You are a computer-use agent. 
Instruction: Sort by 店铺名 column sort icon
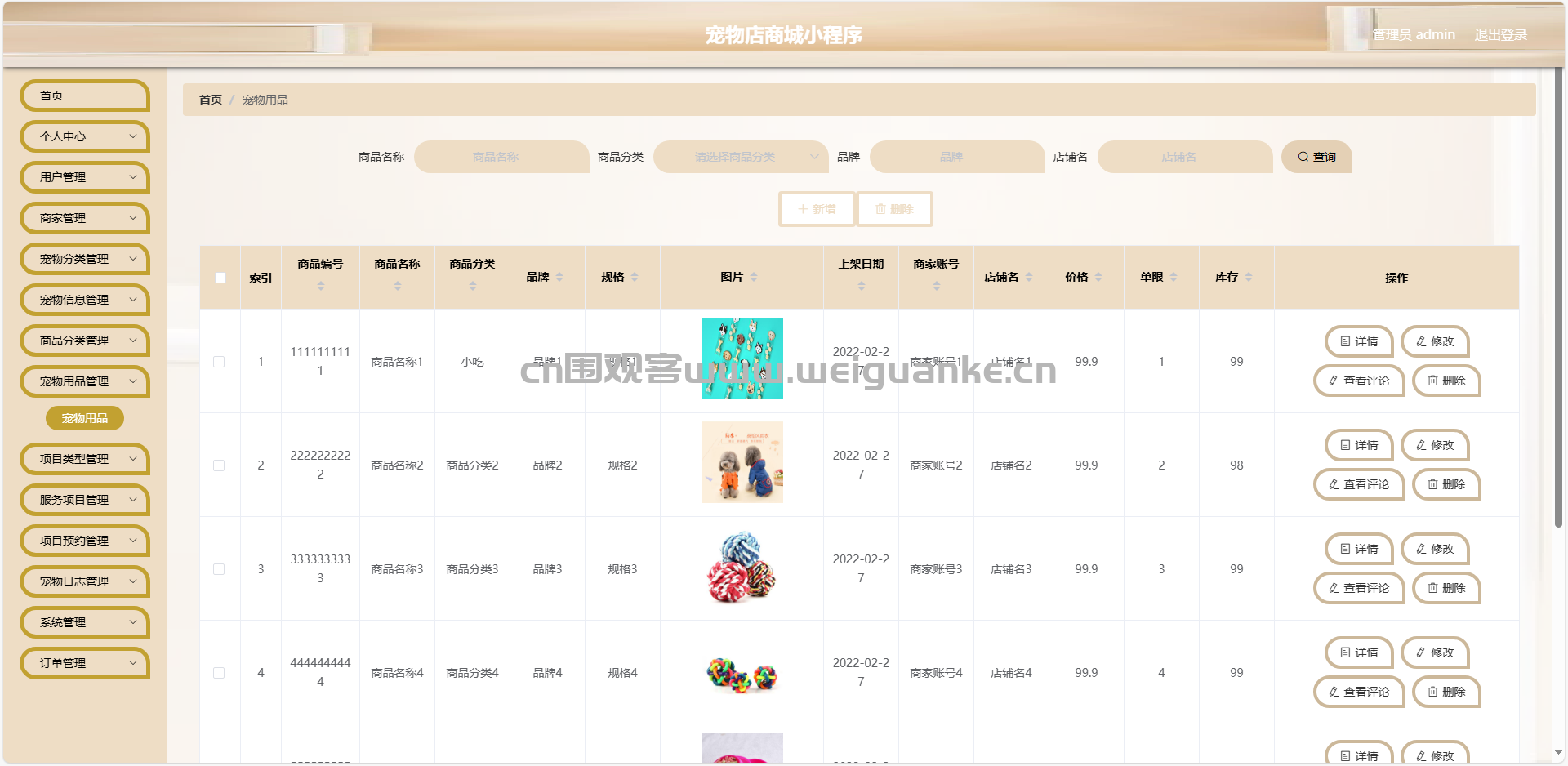(1029, 278)
